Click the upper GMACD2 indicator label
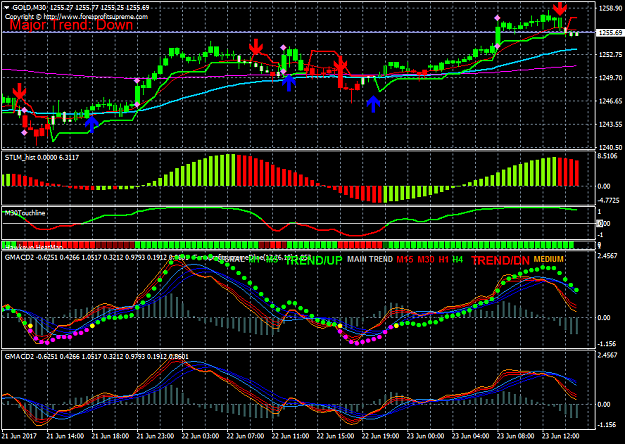This screenshot has width=625, height=444. point(96,257)
